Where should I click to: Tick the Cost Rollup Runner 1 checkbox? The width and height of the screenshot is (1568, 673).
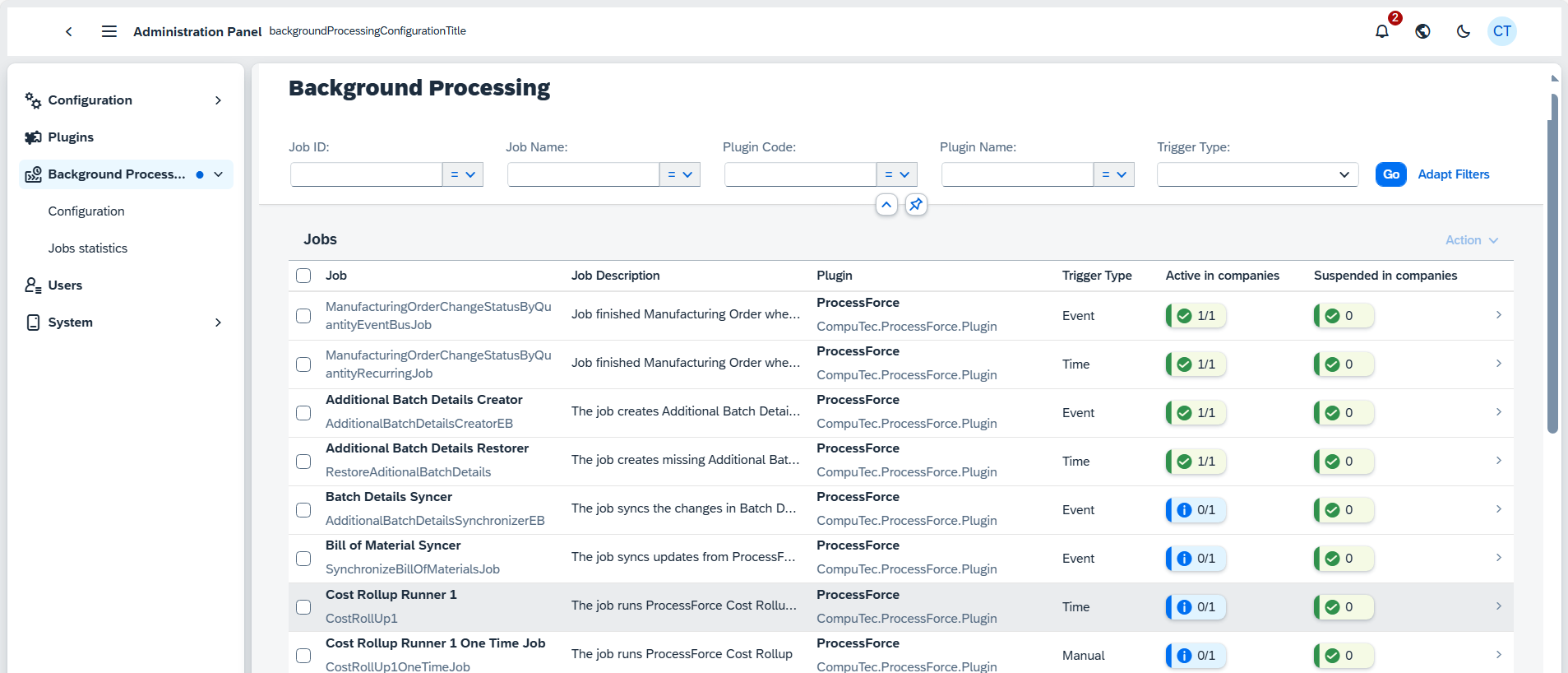[x=303, y=607]
